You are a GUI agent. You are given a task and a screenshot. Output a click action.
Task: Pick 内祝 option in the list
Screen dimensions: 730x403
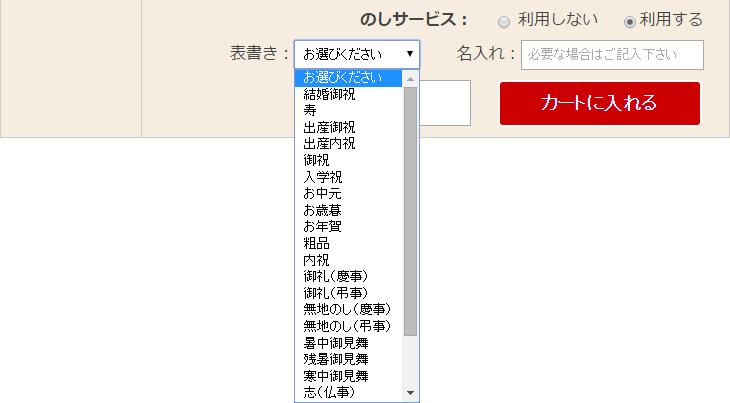[348, 260]
